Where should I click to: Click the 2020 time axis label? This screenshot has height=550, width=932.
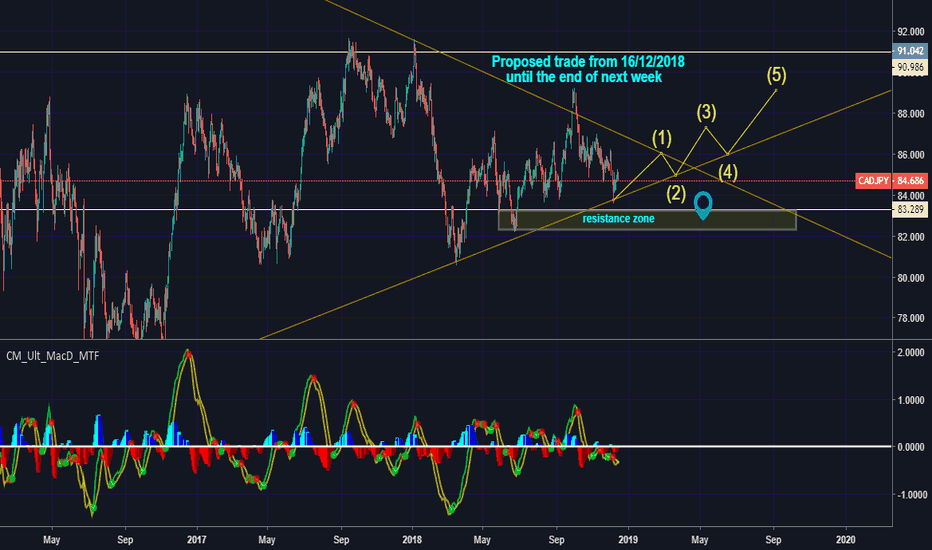tap(845, 539)
